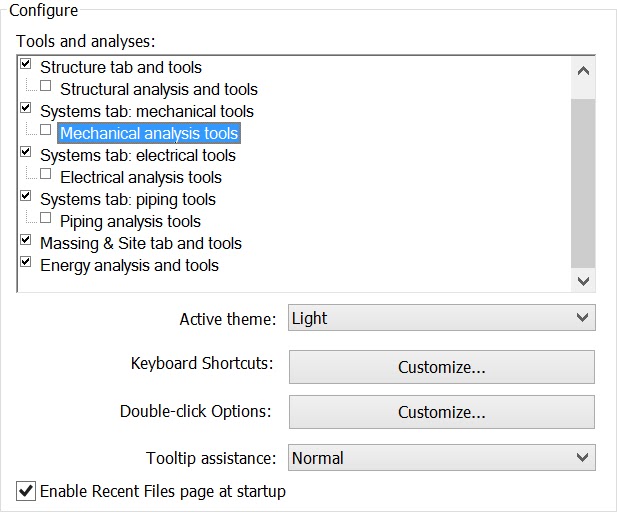Screen dimensions: 617x512
Task: Open the Tooltip assistance dropdown
Action: pyautogui.click(x=442, y=458)
